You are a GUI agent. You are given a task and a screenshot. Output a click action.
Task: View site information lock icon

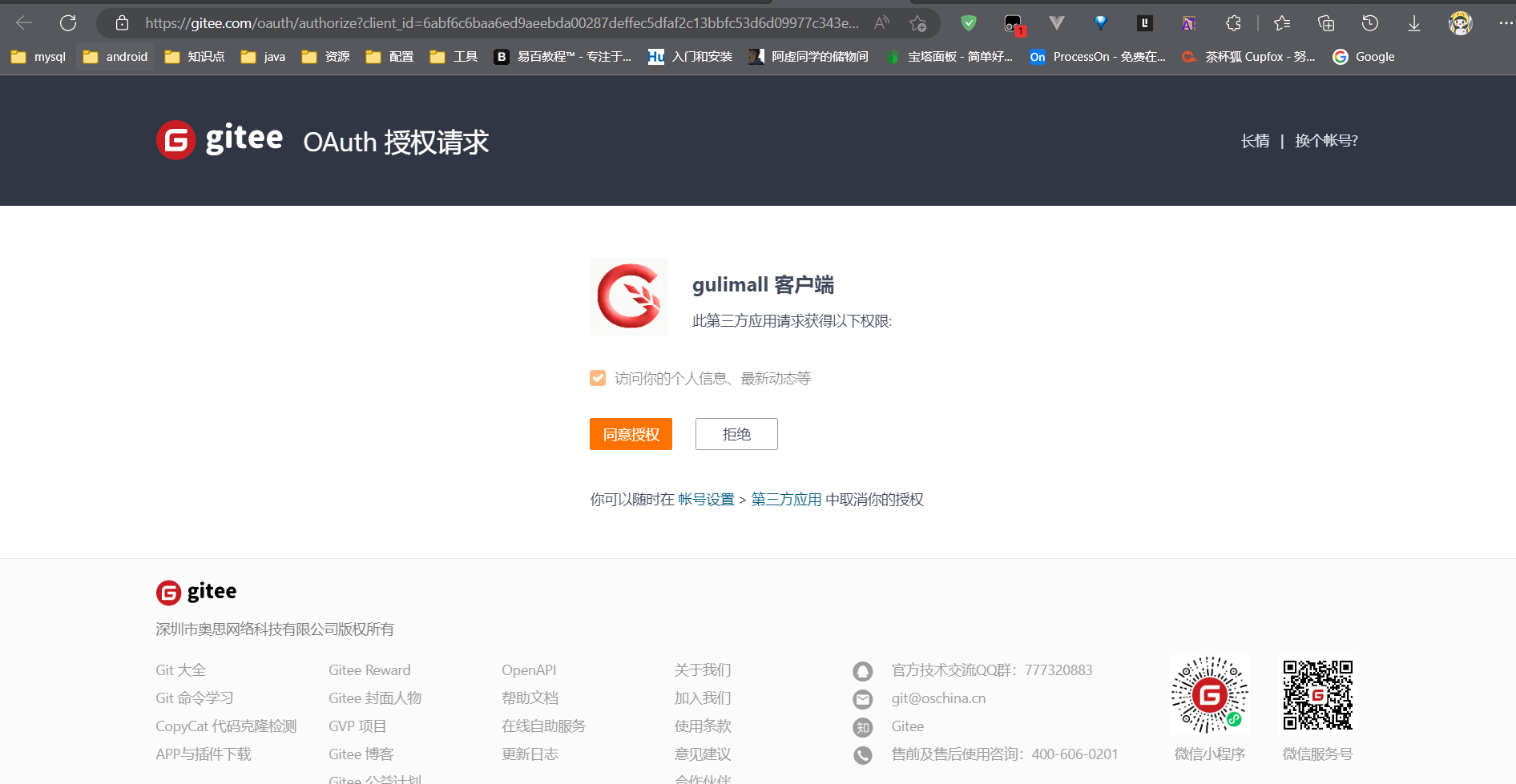pyautogui.click(x=122, y=23)
